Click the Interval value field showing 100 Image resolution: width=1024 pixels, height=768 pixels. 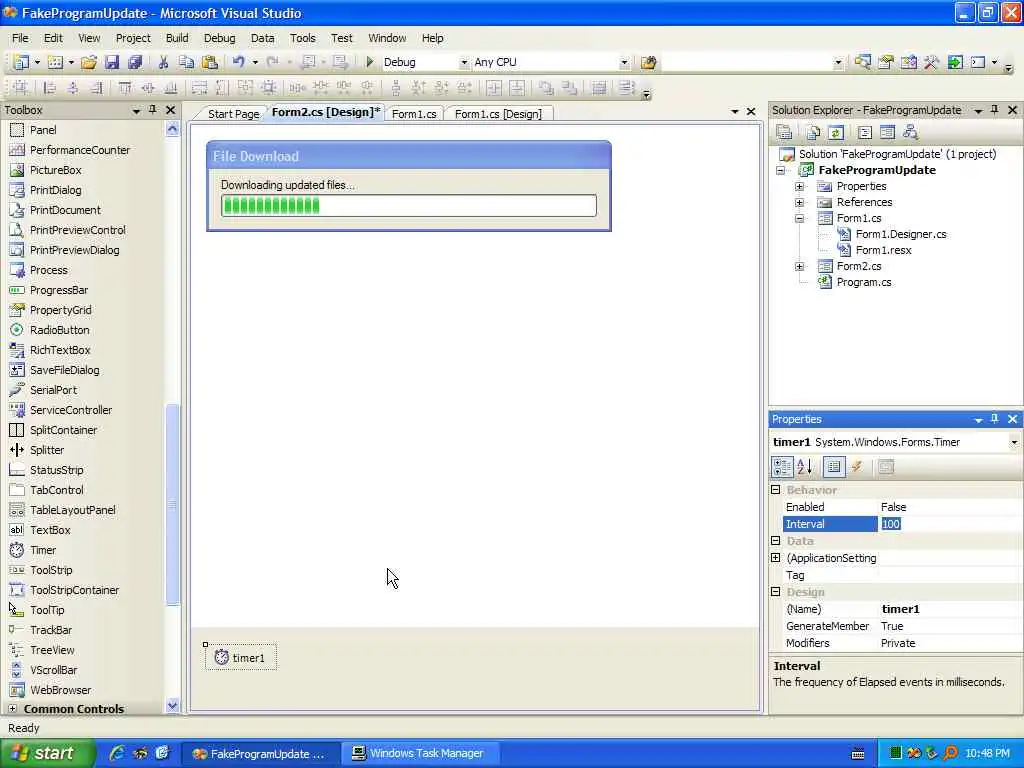950,524
